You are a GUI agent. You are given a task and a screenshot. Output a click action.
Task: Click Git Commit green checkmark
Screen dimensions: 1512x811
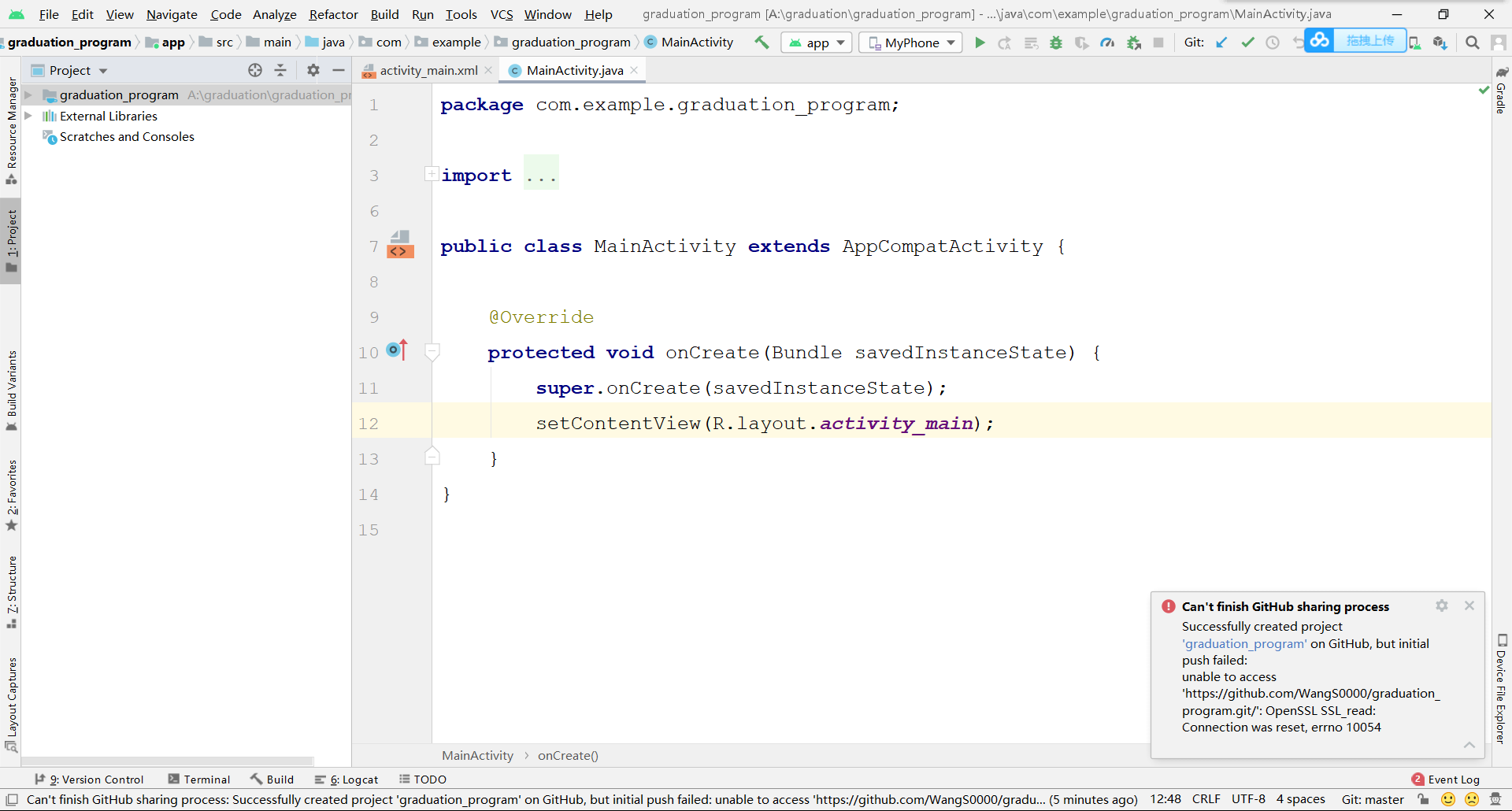click(x=1247, y=43)
